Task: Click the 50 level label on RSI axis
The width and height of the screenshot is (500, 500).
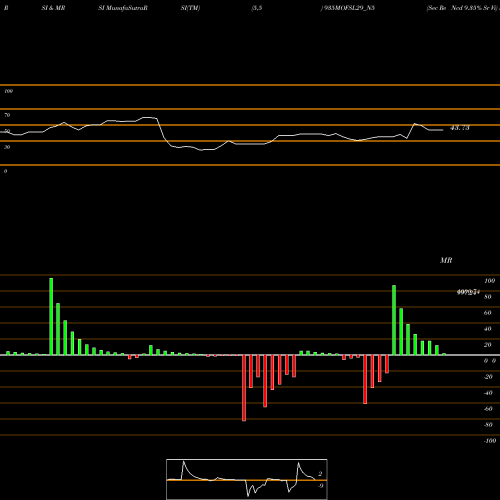Action: 7,131
